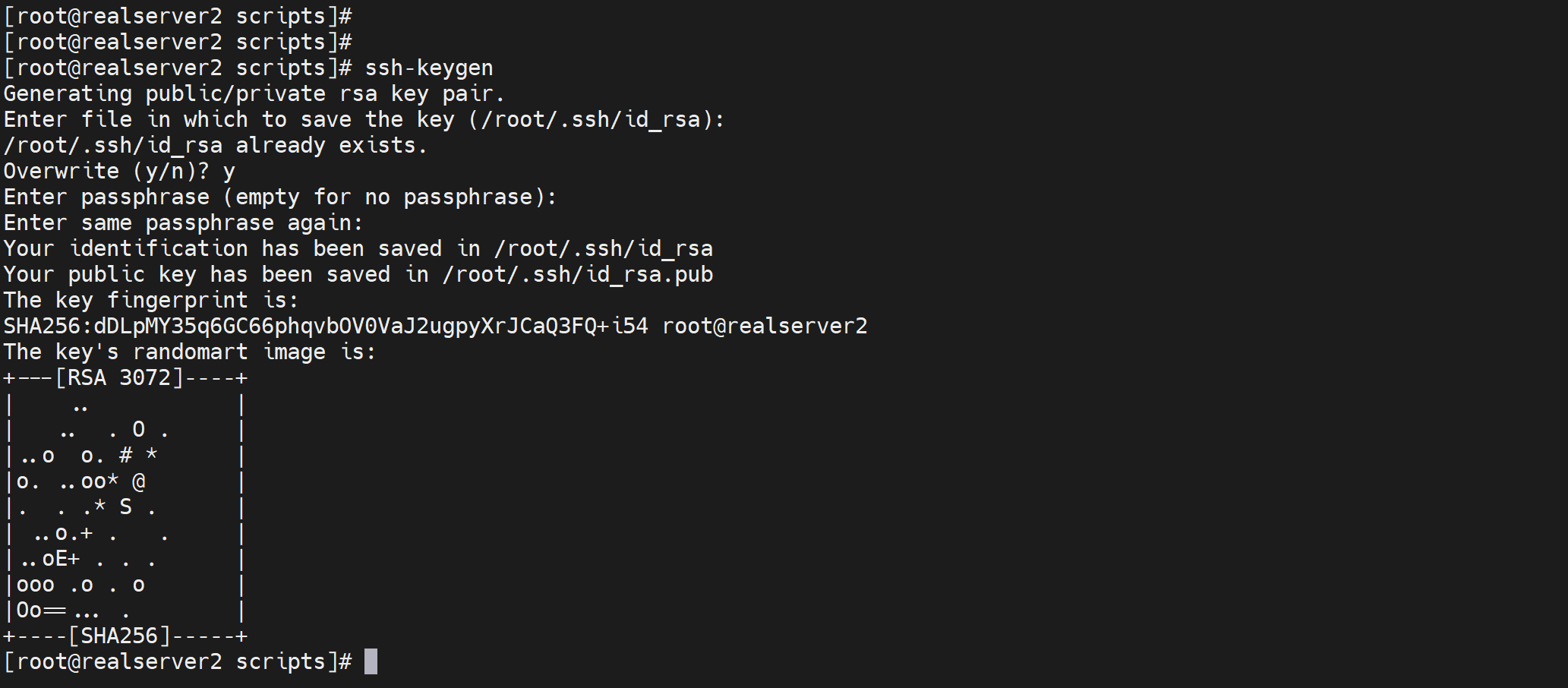Image resolution: width=1568 pixels, height=688 pixels.
Task: Click the 'The key's randomart image is:' line
Action: (x=190, y=352)
